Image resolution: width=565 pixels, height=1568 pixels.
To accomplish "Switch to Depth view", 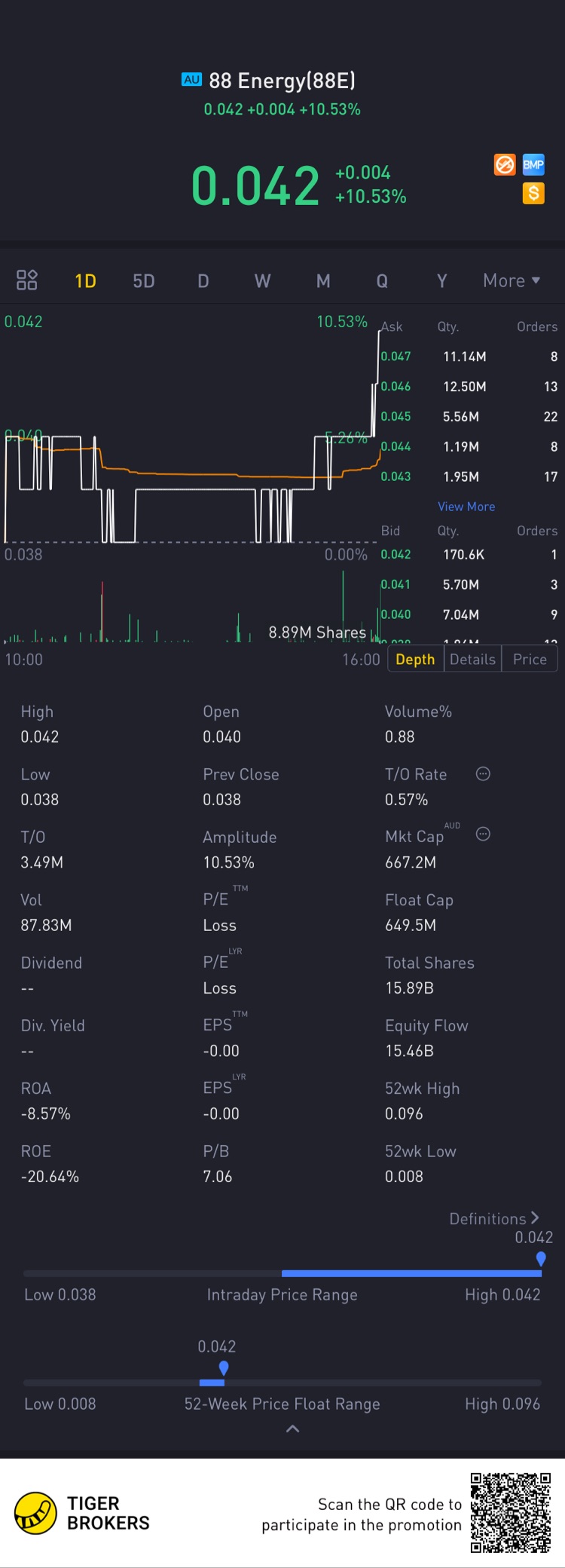I will (415, 660).
